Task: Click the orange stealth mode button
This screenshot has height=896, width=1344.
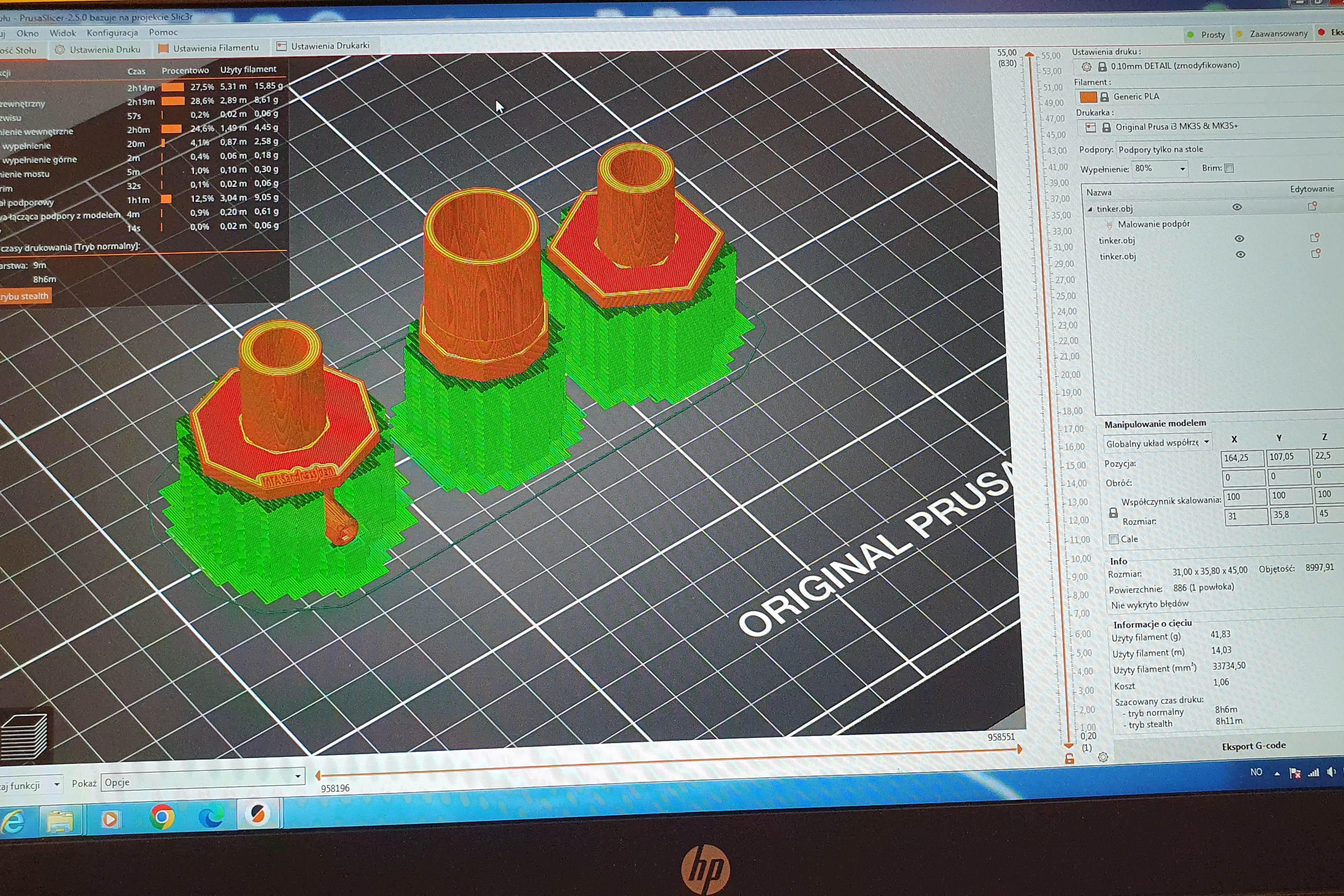Action: 25,296
